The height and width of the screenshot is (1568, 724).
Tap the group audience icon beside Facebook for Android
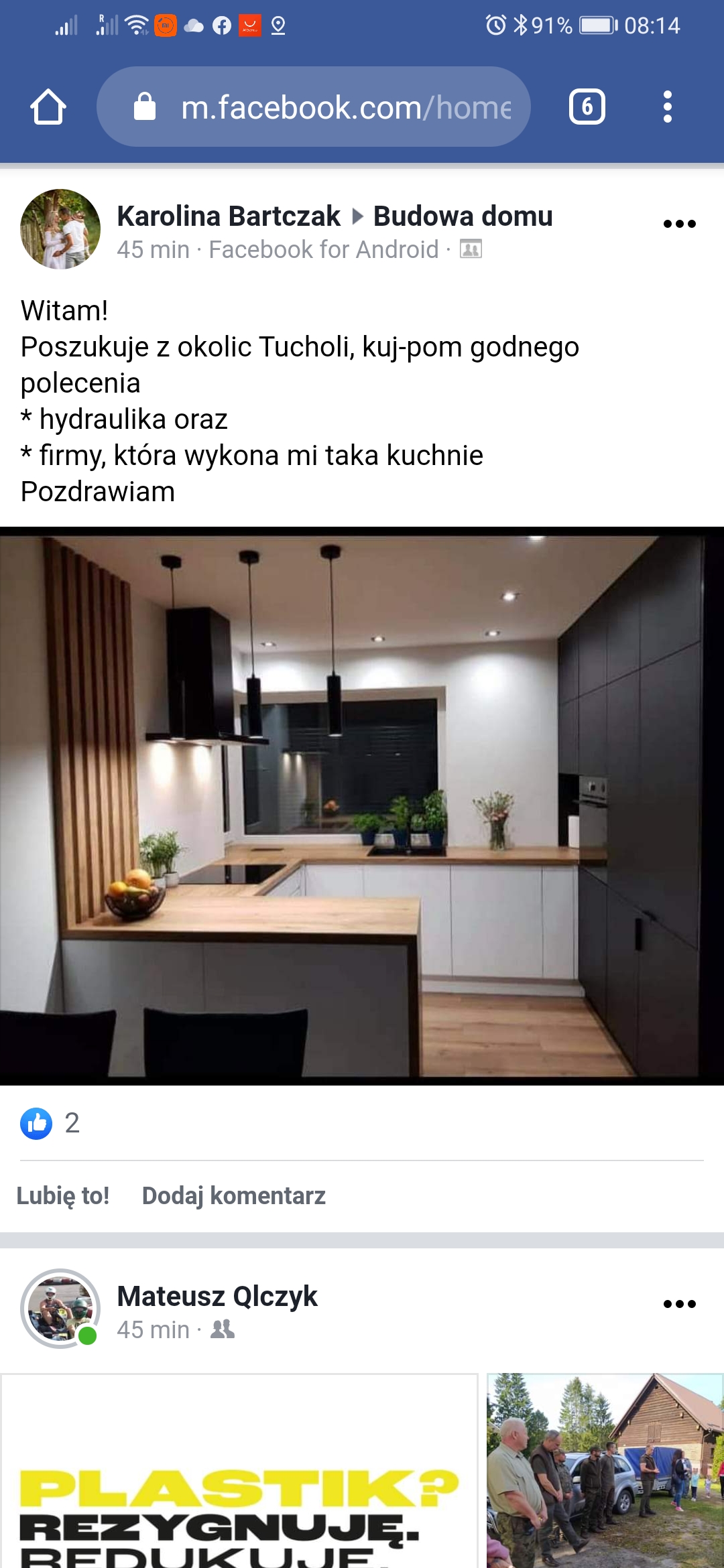pyautogui.click(x=471, y=249)
